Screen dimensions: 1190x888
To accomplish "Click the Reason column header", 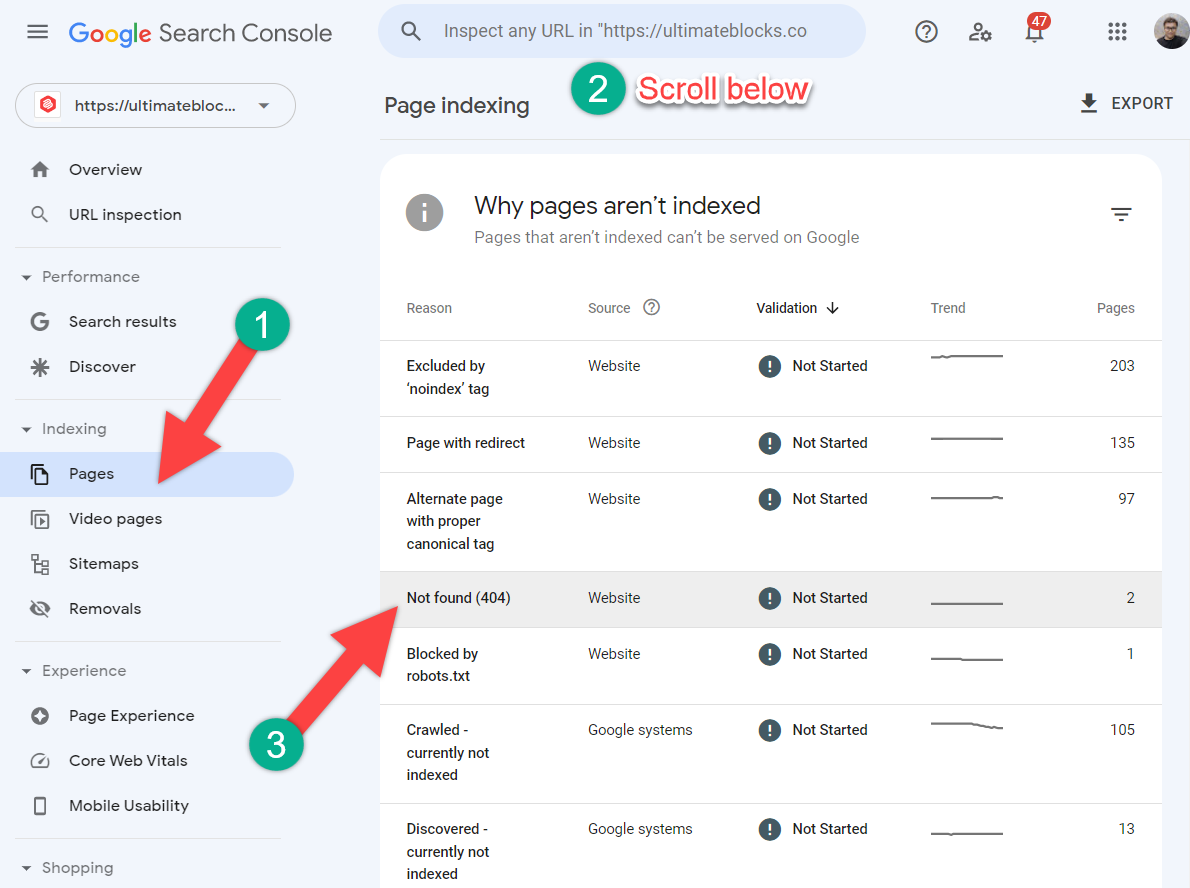I will coord(429,308).
